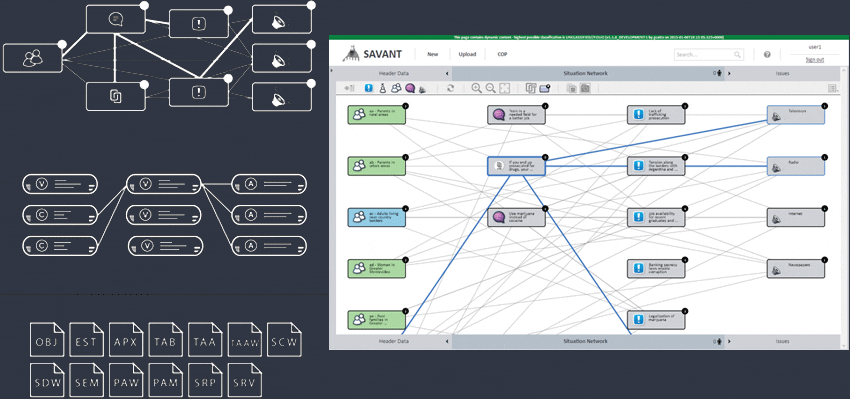This screenshot has width=850, height=399.
Task: Select 'Tension along the borders' node
Action: pyautogui.click(x=656, y=166)
